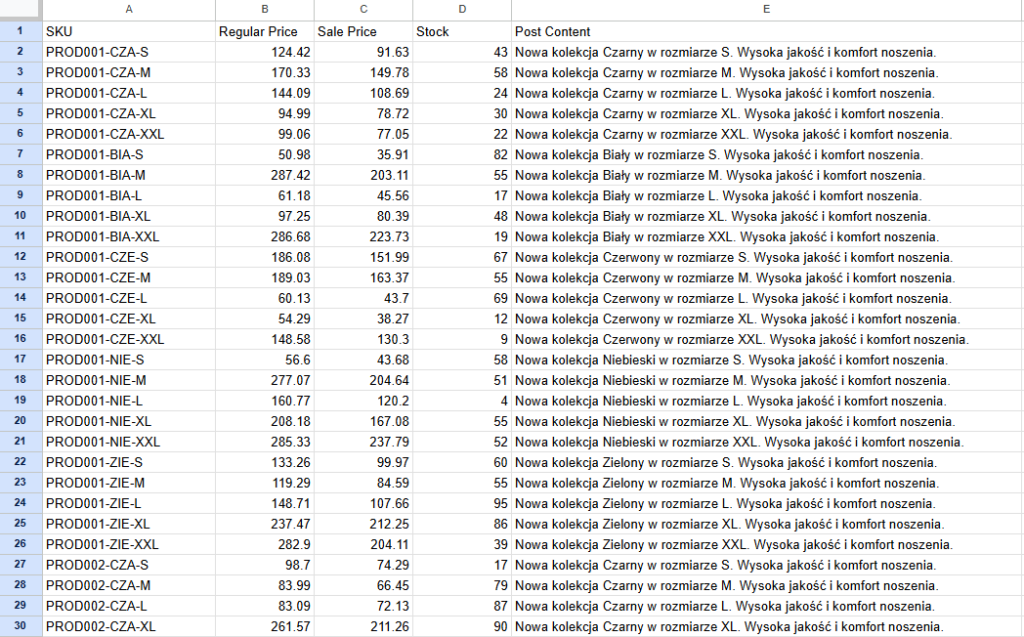1024x637 pixels.
Task: Click the select-all corner of the grid
Action: pos(20,10)
